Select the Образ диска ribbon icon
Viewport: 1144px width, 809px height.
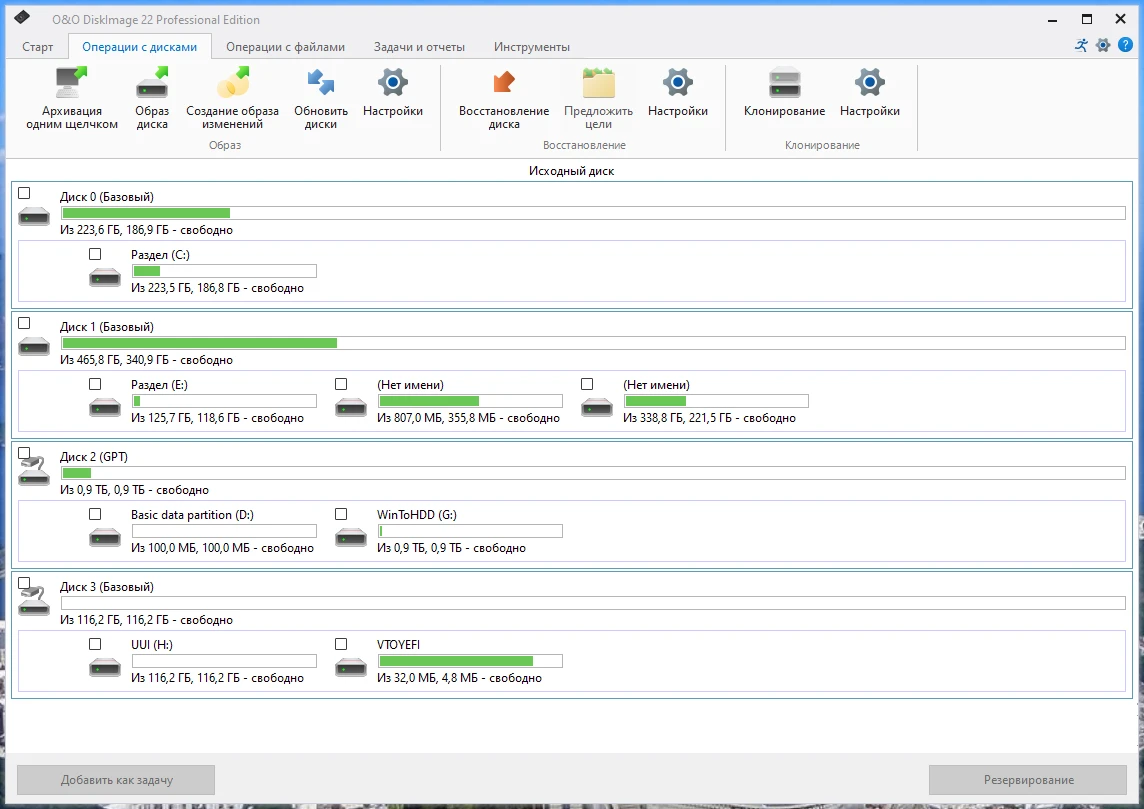point(152,84)
